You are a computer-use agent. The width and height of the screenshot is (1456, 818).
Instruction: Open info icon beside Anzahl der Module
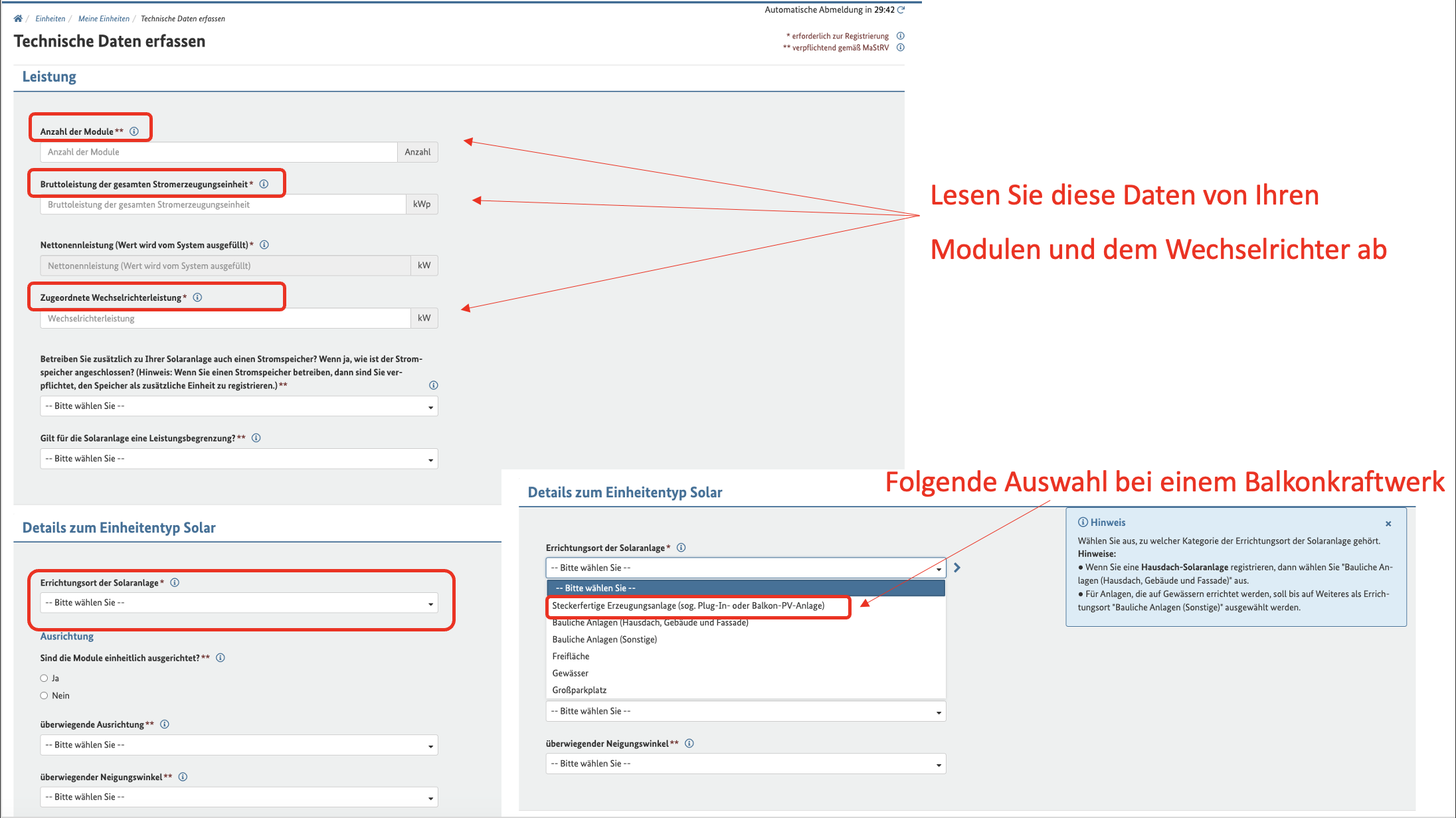(x=134, y=131)
